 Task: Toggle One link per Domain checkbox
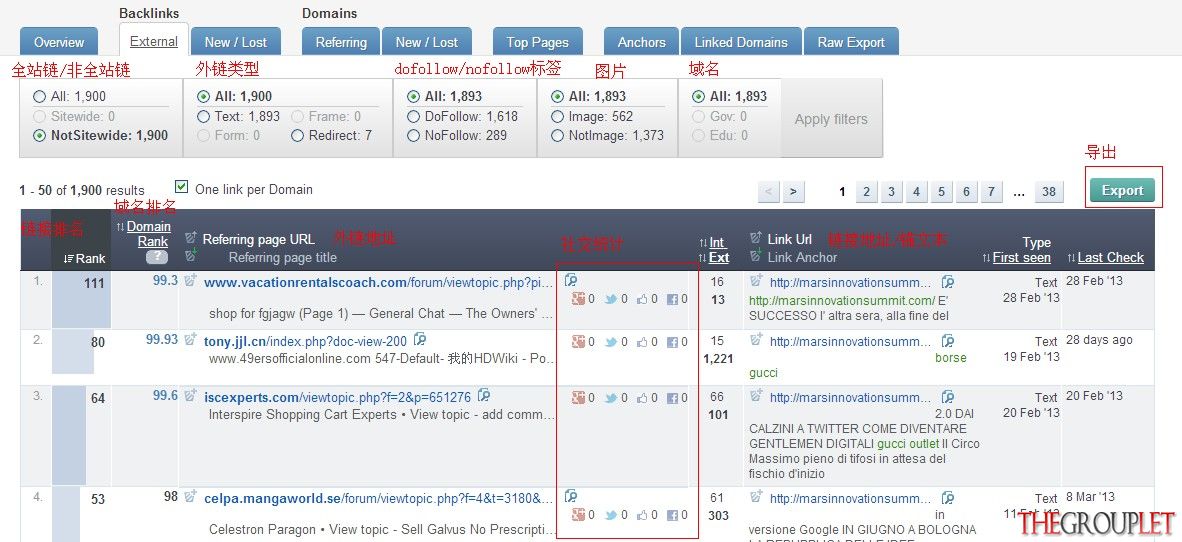tap(181, 187)
